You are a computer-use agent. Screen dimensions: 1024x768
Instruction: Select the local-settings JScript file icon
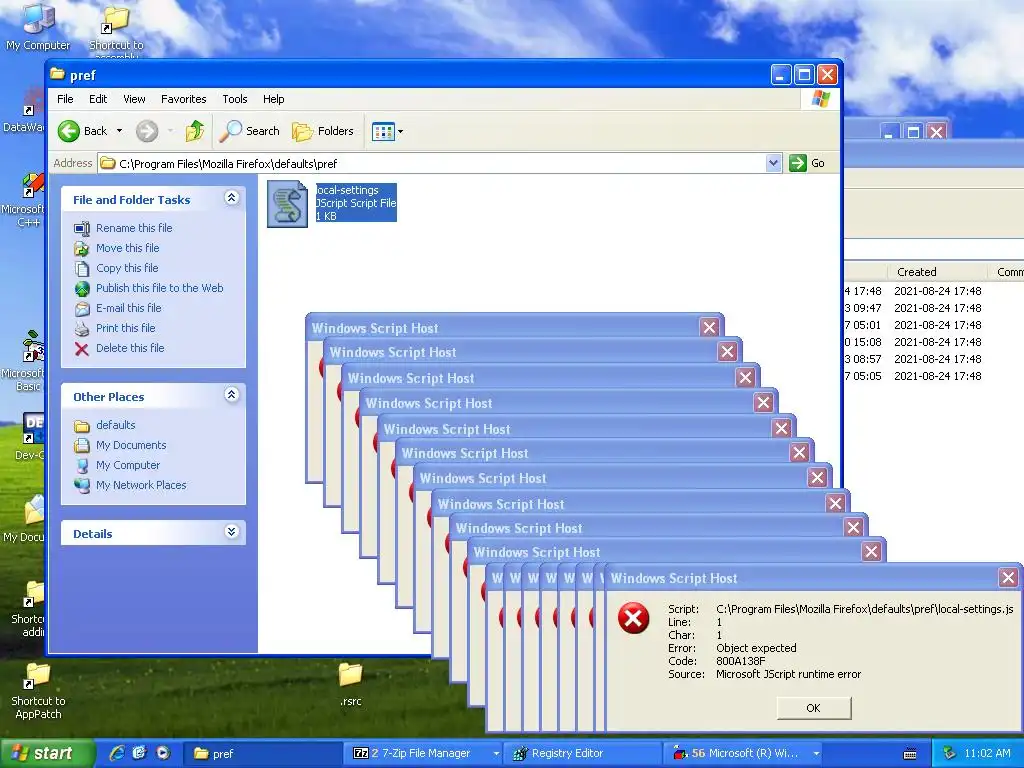(287, 204)
